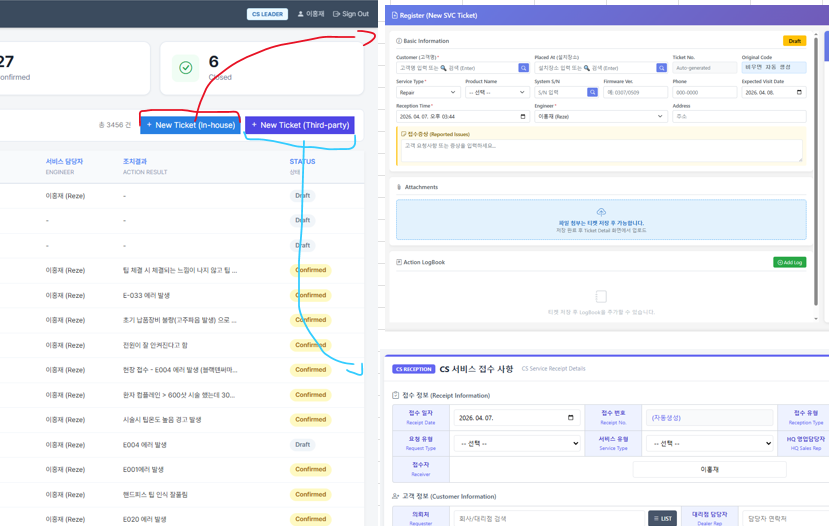
Task: Expand the Engineer dropdown
Action: coord(600,116)
